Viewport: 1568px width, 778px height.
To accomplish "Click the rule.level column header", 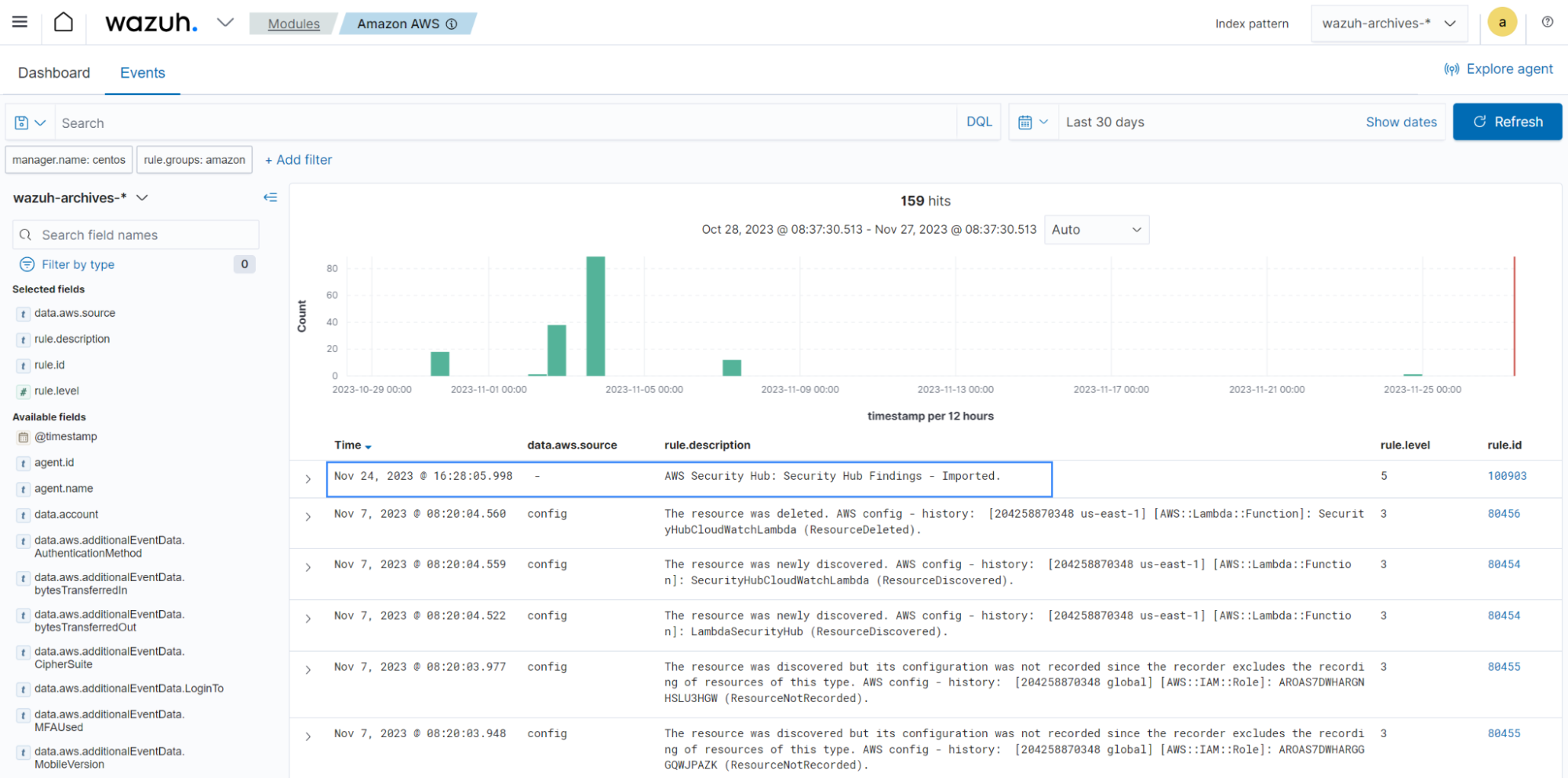I will pos(1405,445).
